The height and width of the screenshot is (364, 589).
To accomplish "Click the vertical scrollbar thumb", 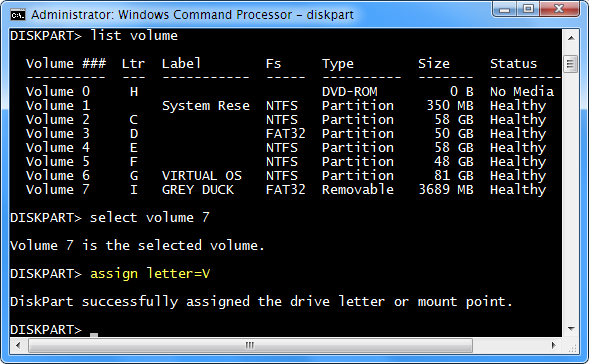I will click(571, 64).
